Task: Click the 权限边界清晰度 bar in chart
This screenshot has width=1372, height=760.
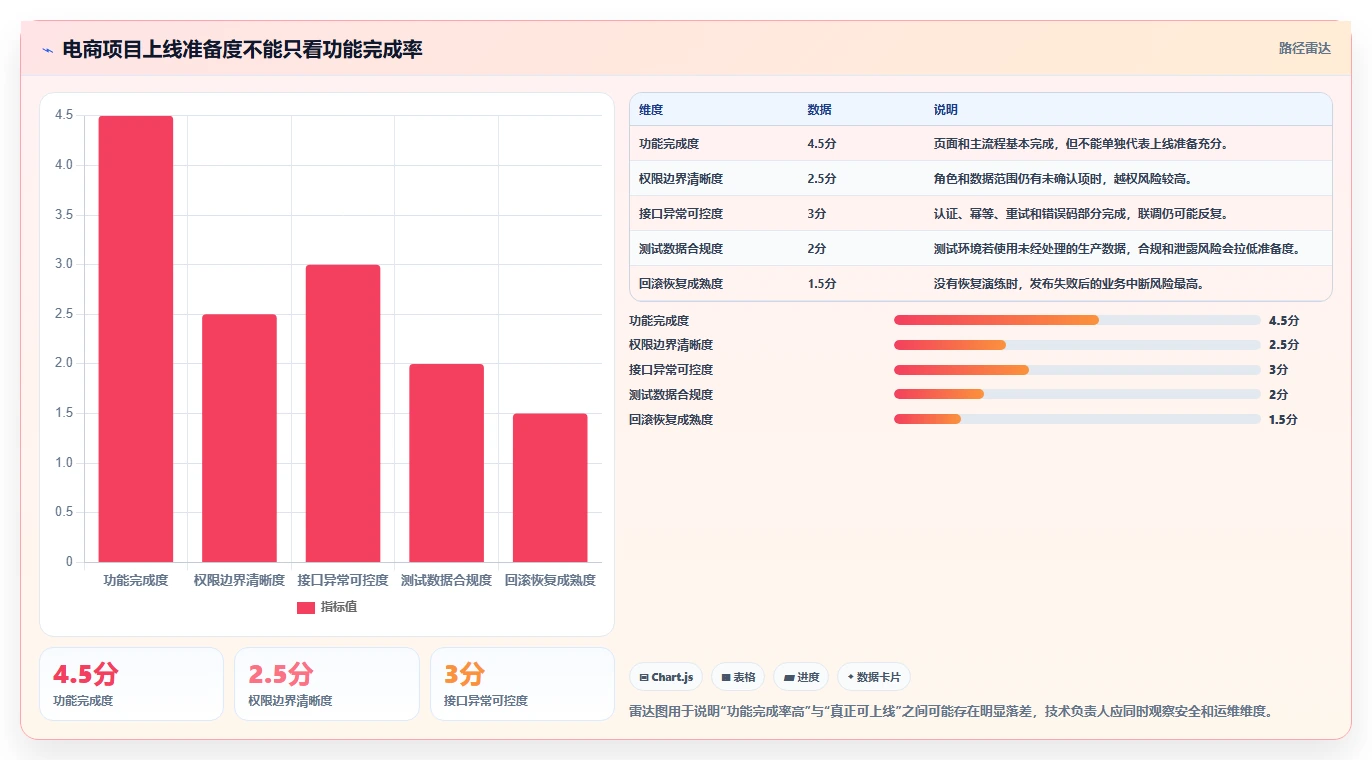Action: pyautogui.click(x=239, y=438)
